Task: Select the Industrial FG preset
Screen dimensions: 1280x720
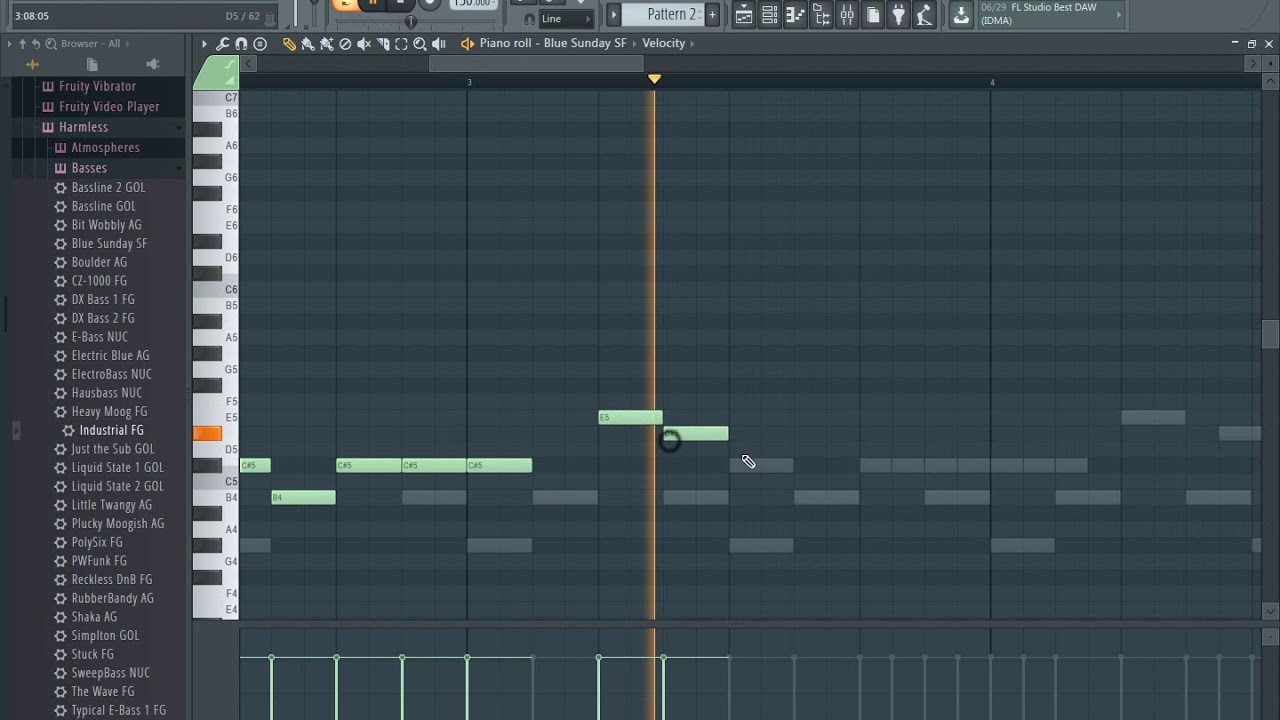Action: (111, 431)
